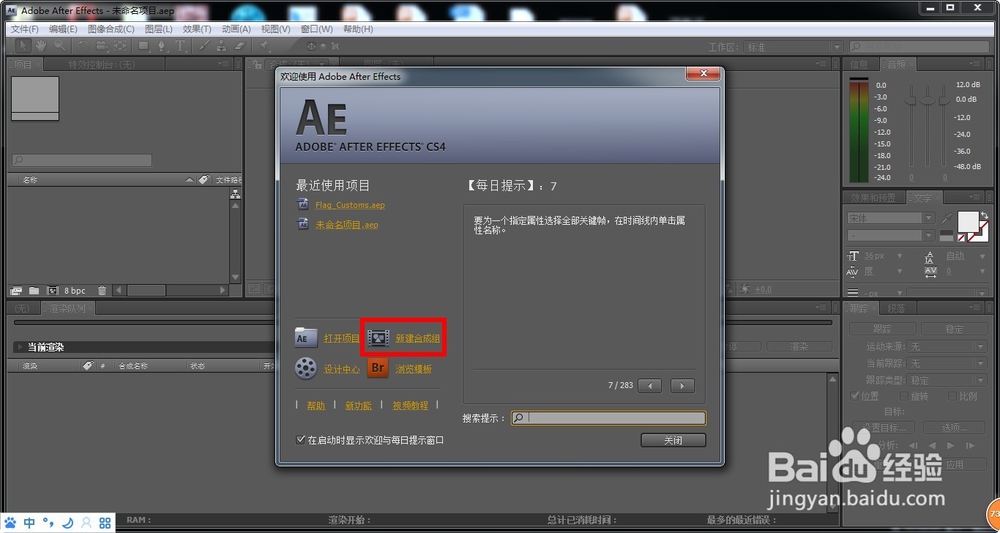Toggle show welcome window at startup checkbox
This screenshot has width=1000, height=533.
[301, 440]
